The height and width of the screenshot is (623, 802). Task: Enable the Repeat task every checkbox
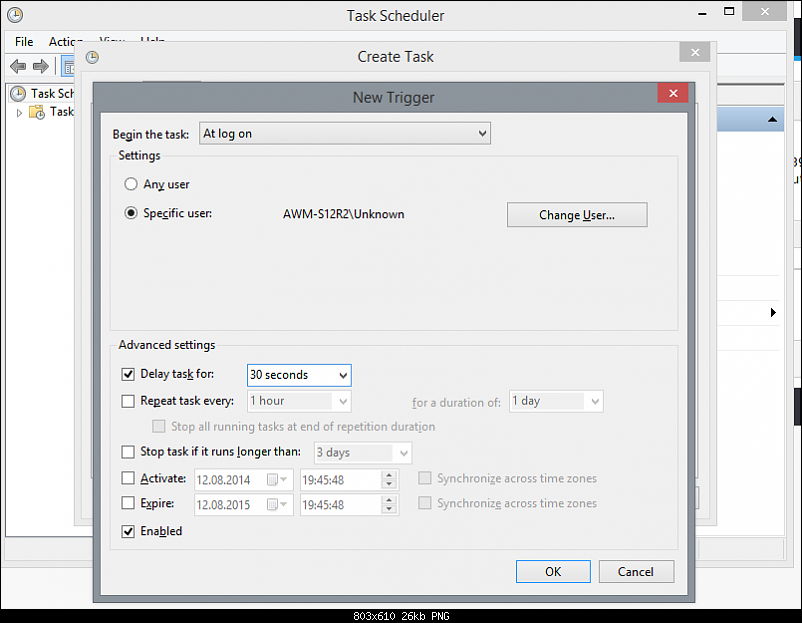point(128,400)
